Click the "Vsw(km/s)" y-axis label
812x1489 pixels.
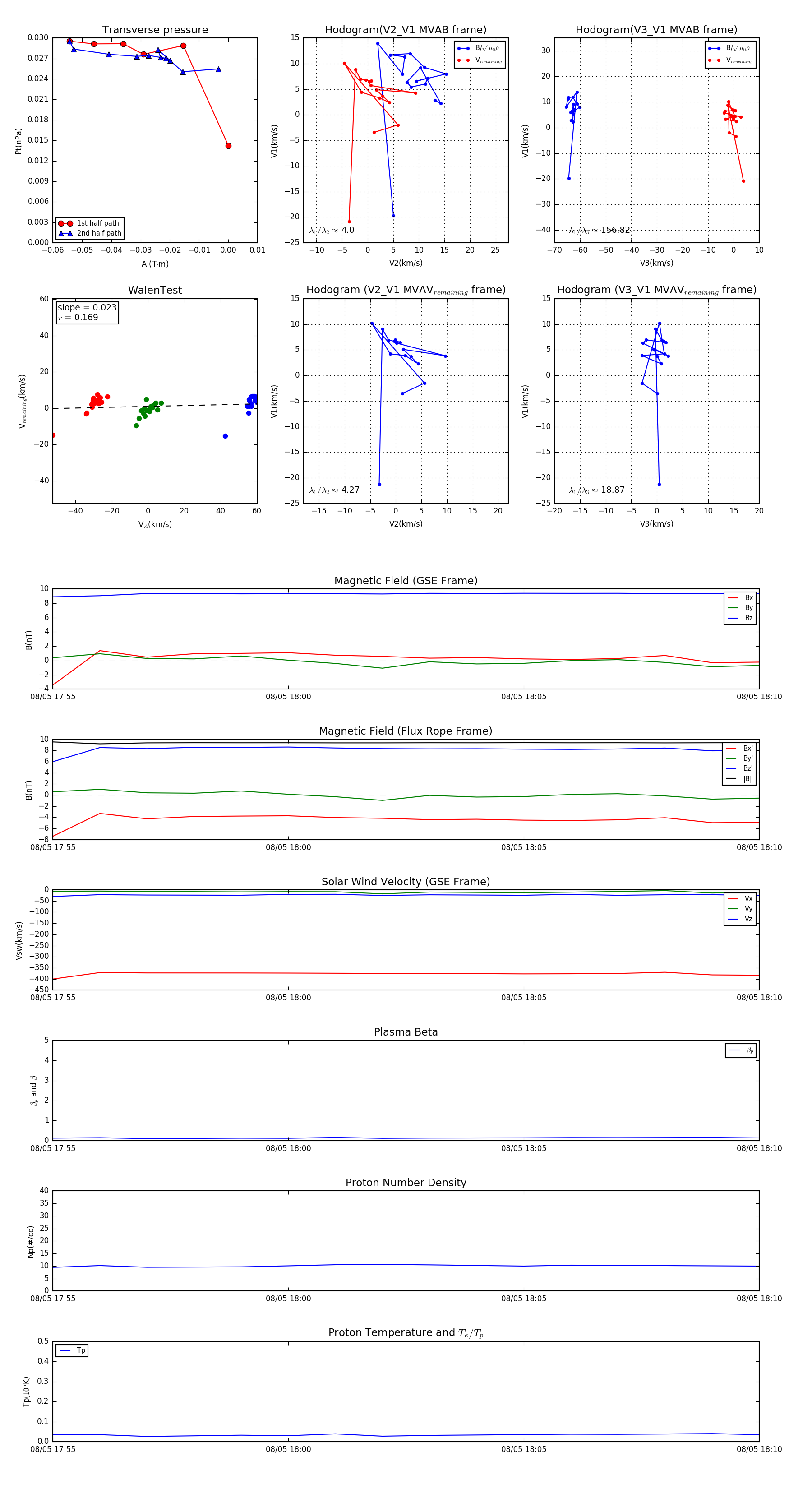click(x=18, y=941)
